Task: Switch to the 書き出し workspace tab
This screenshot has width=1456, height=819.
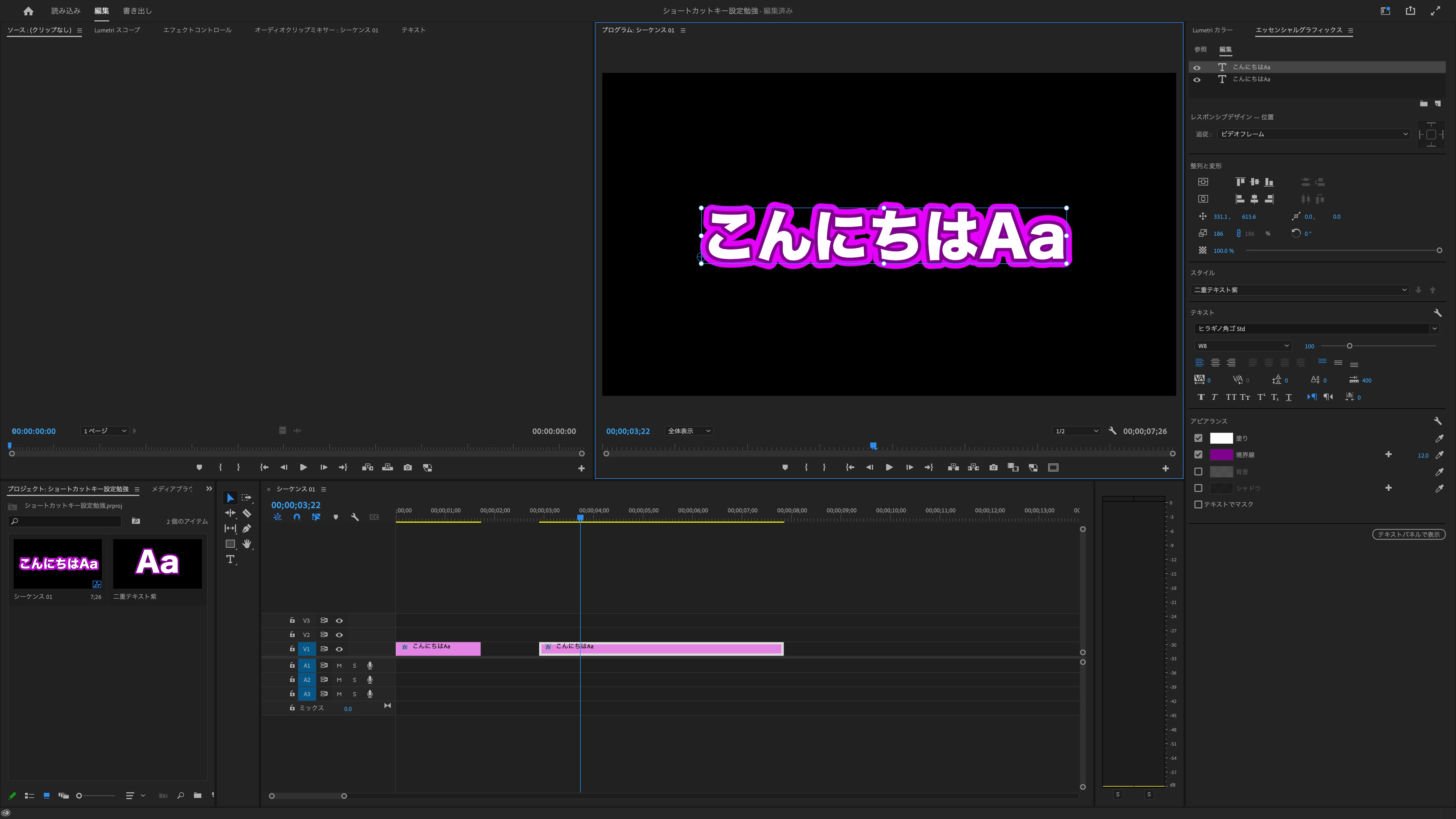Action: (137, 11)
